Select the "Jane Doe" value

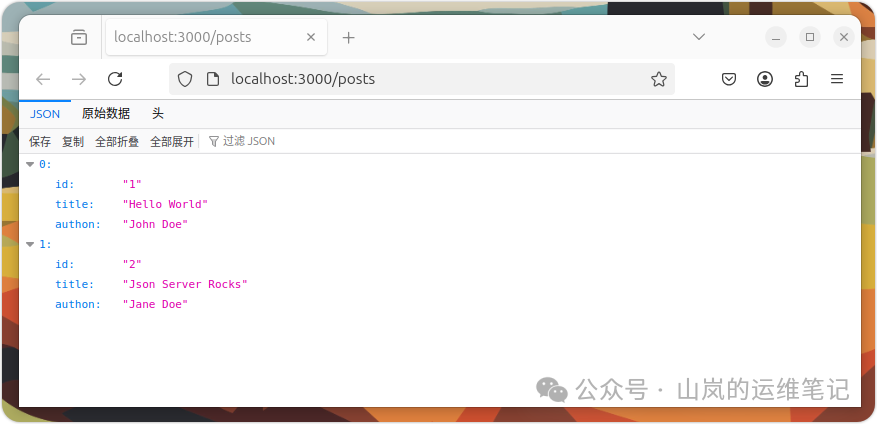tap(155, 304)
